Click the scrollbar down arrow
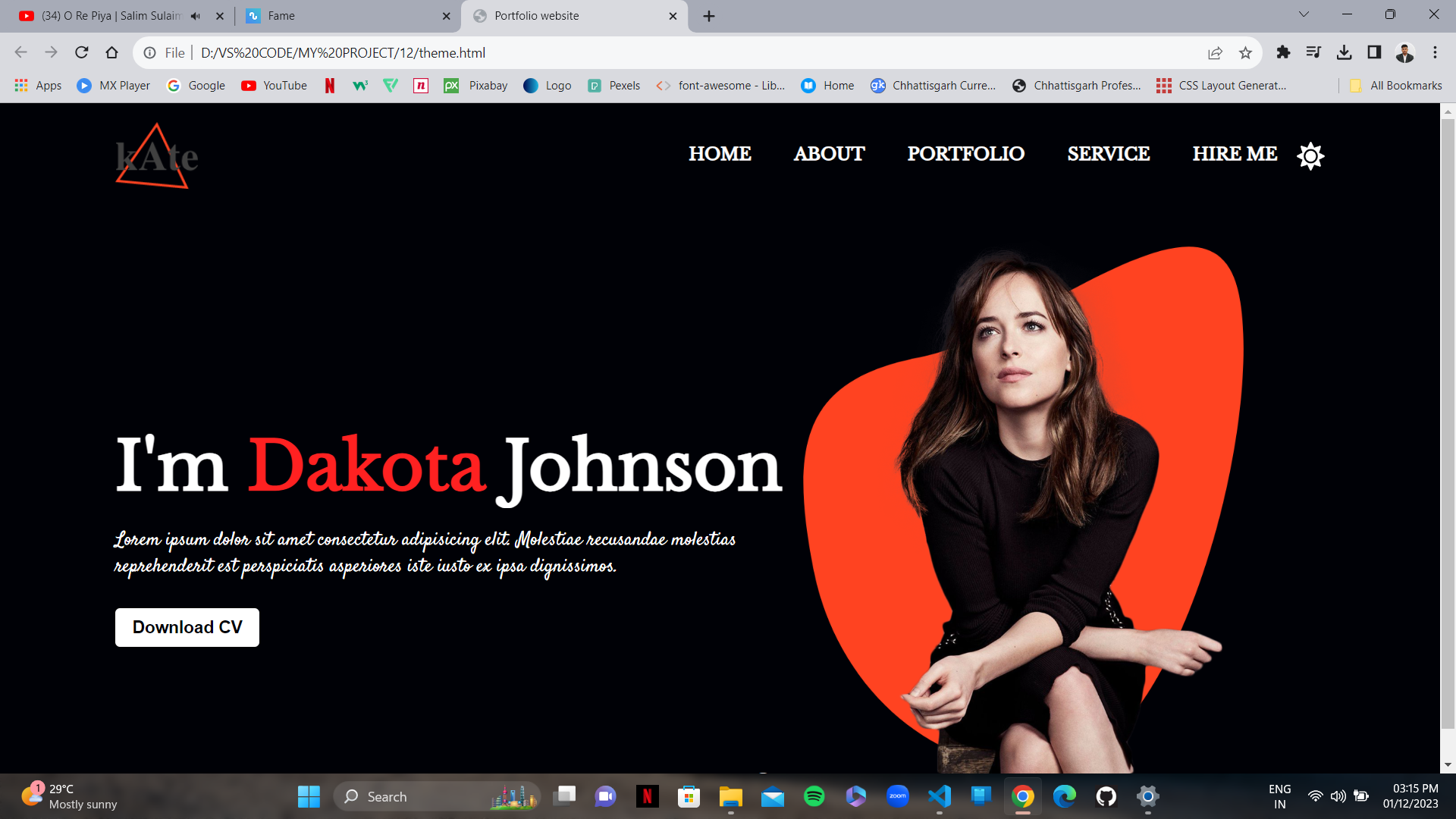 (x=1448, y=765)
